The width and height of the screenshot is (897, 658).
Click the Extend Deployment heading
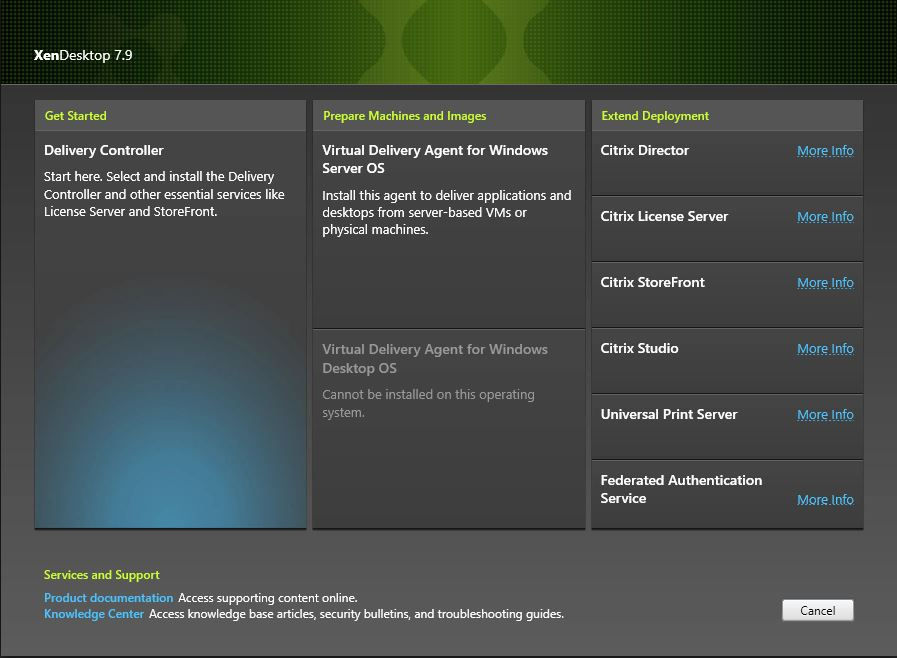(x=655, y=116)
